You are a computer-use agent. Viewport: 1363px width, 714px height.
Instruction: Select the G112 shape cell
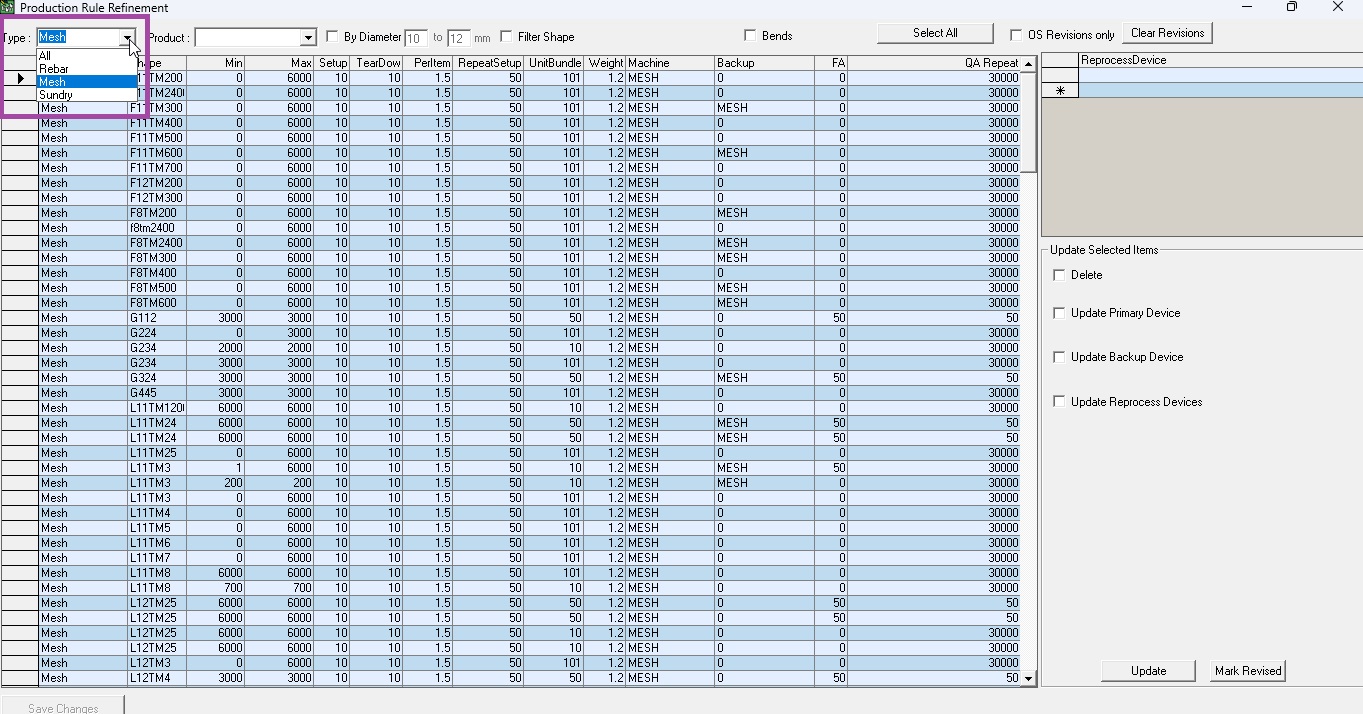[x=157, y=318]
